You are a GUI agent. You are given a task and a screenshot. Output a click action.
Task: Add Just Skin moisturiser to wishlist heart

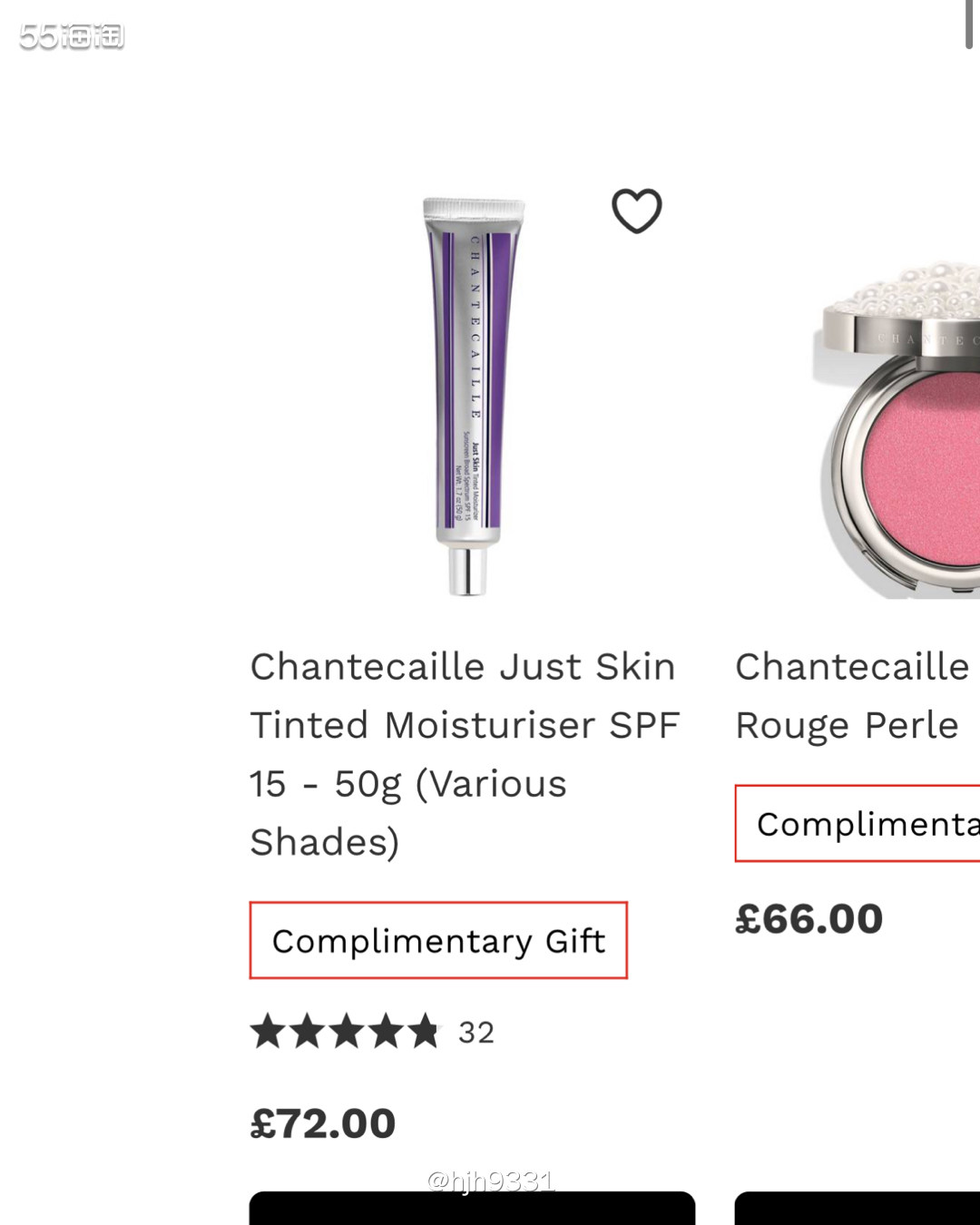click(x=636, y=211)
